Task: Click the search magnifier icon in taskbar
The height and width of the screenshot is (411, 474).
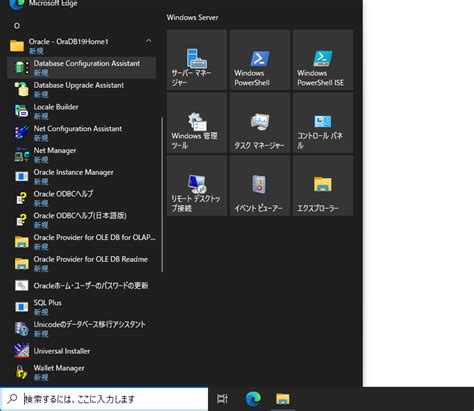Action: 12,399
